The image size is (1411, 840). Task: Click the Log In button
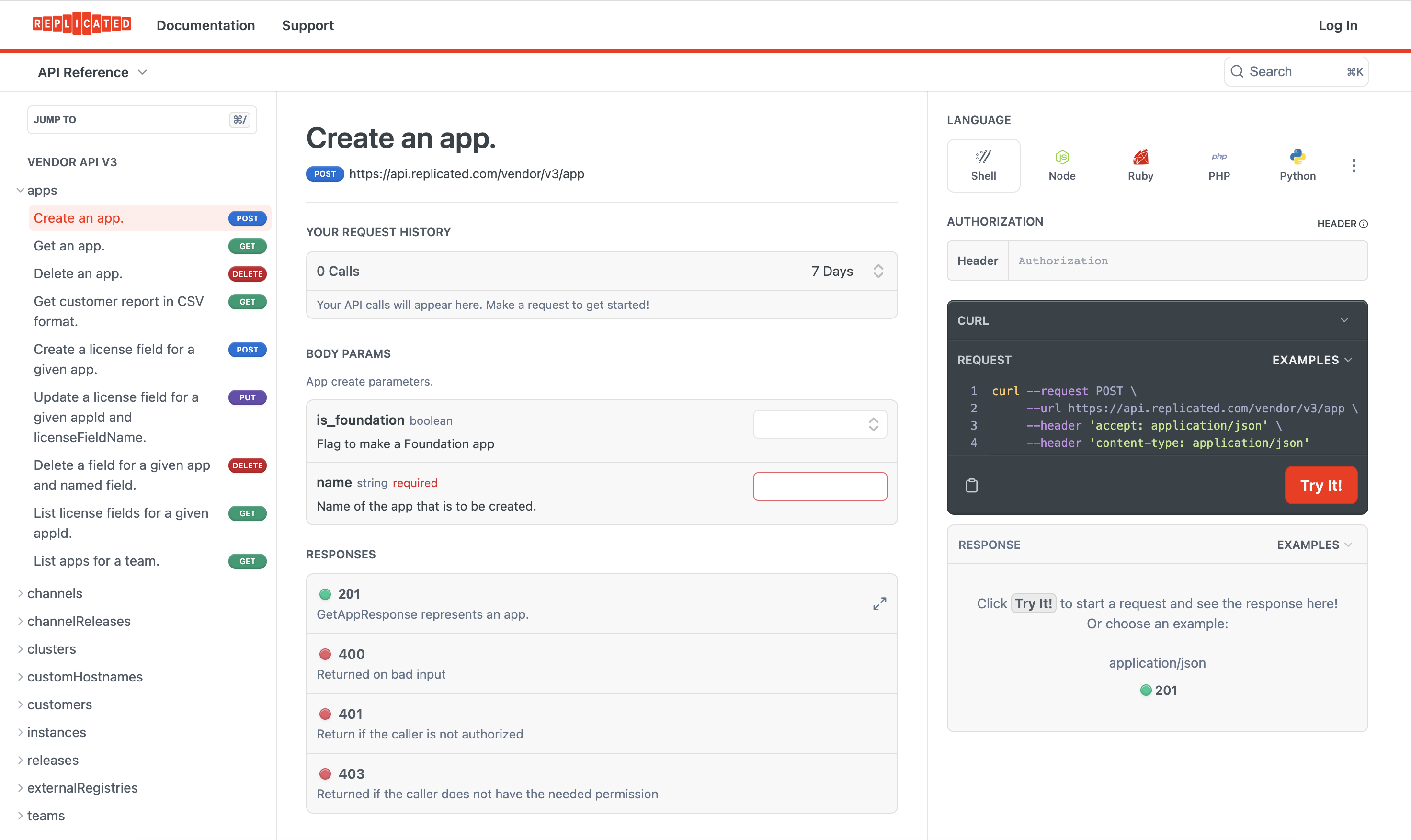[1338, 26]
